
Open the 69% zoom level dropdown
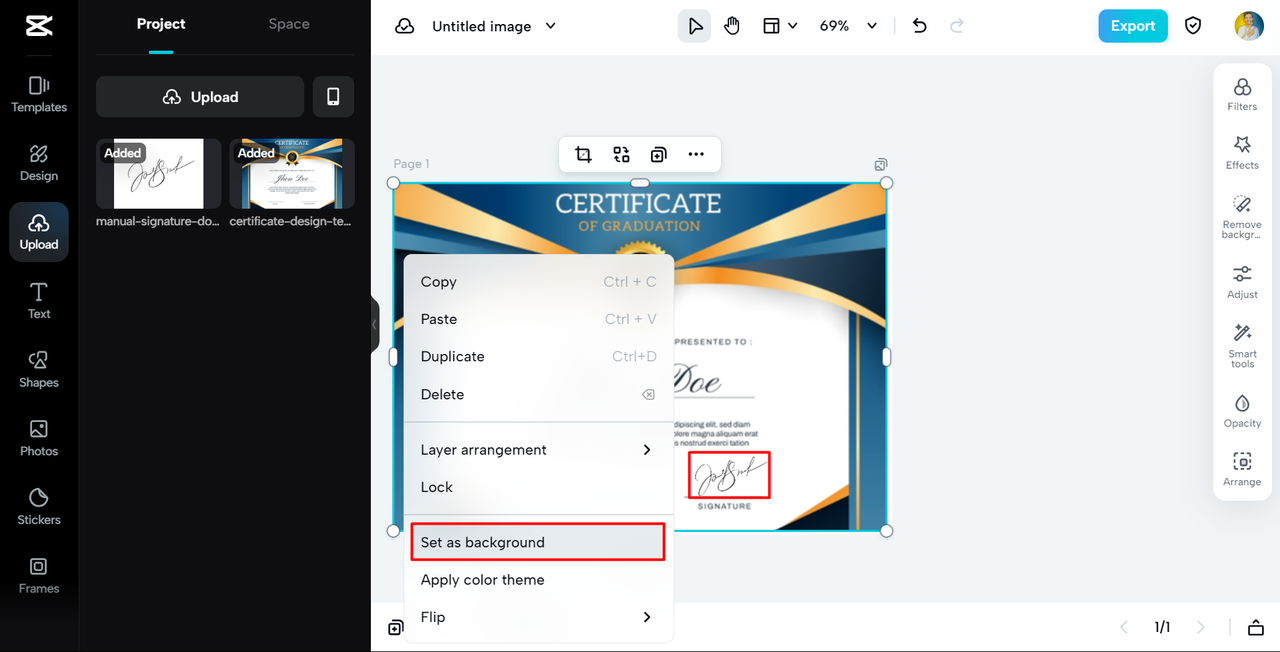tap(848, 26)
